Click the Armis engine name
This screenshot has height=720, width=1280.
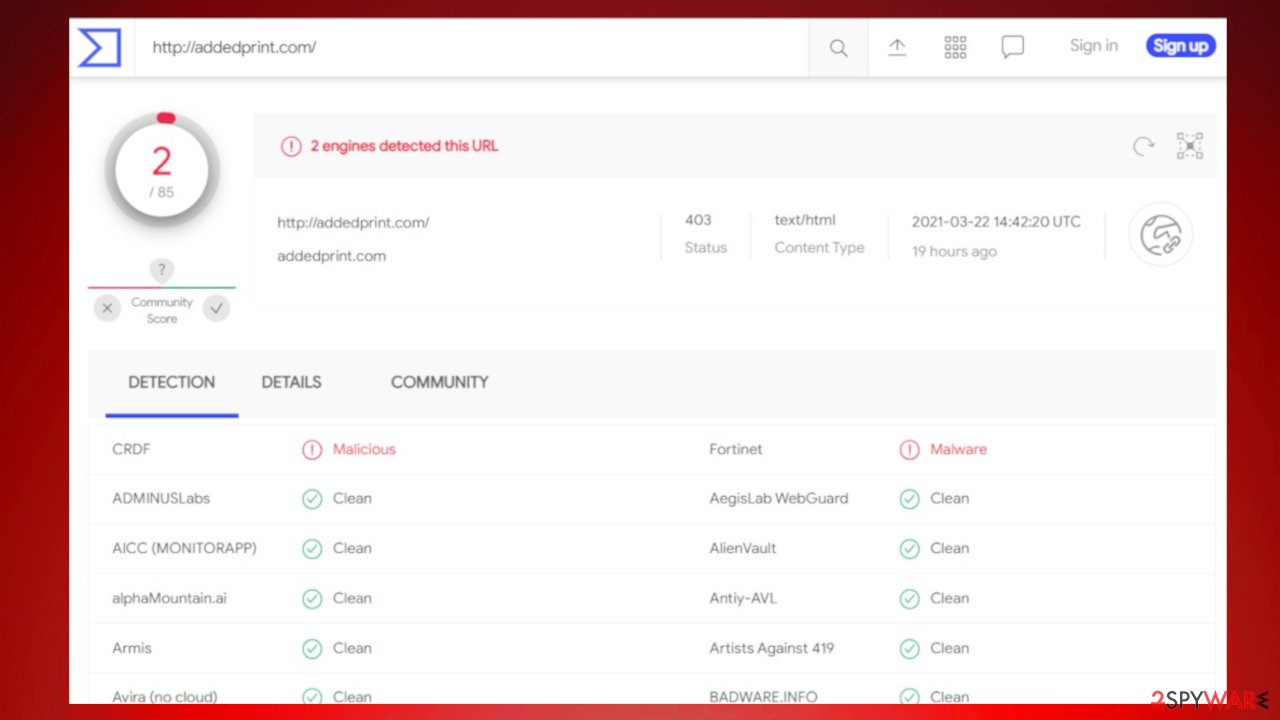pyautogui.click(x=132, y=648)
